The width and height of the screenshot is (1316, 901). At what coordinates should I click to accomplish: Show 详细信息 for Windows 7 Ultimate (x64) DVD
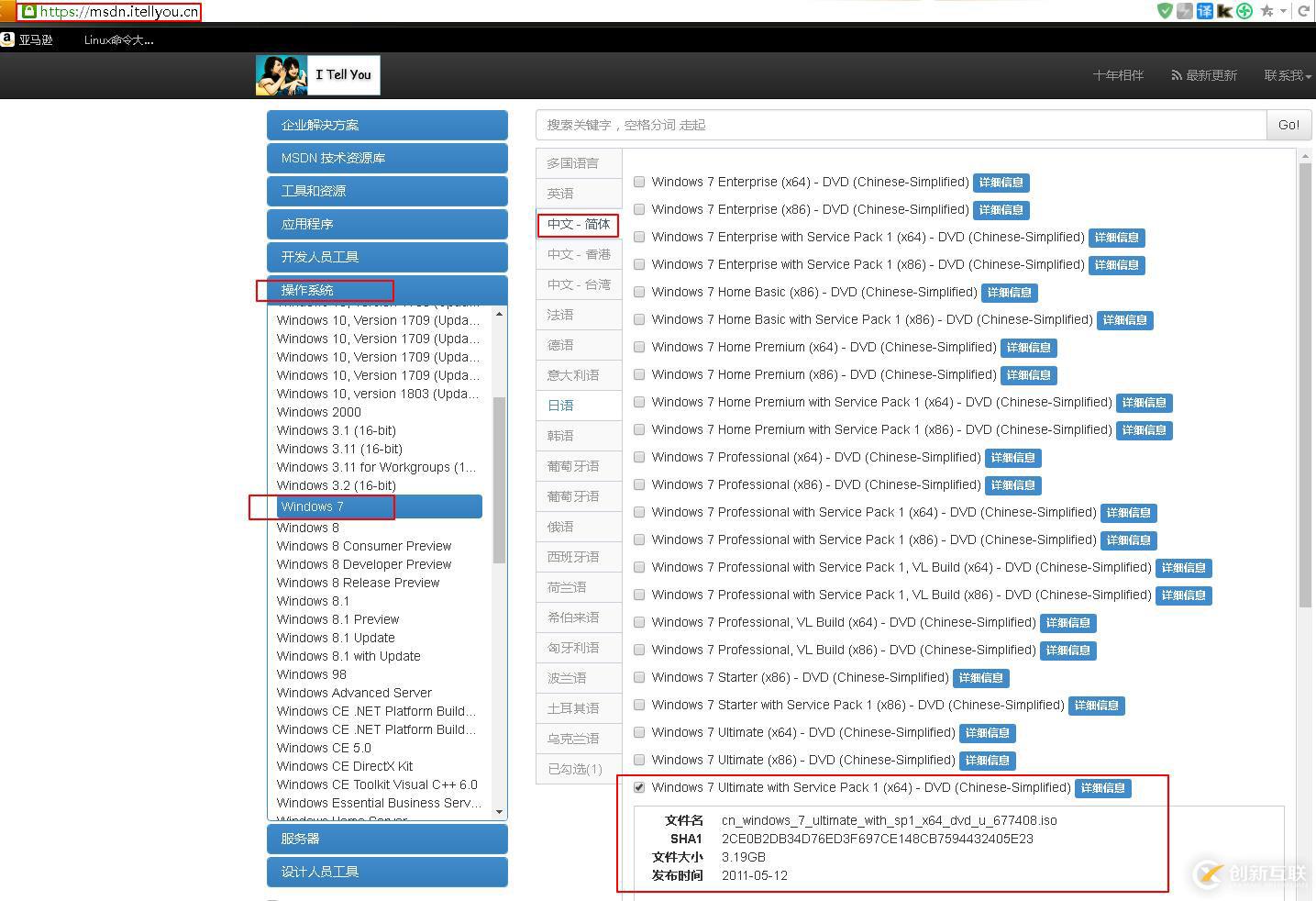[x=988, y=733]
